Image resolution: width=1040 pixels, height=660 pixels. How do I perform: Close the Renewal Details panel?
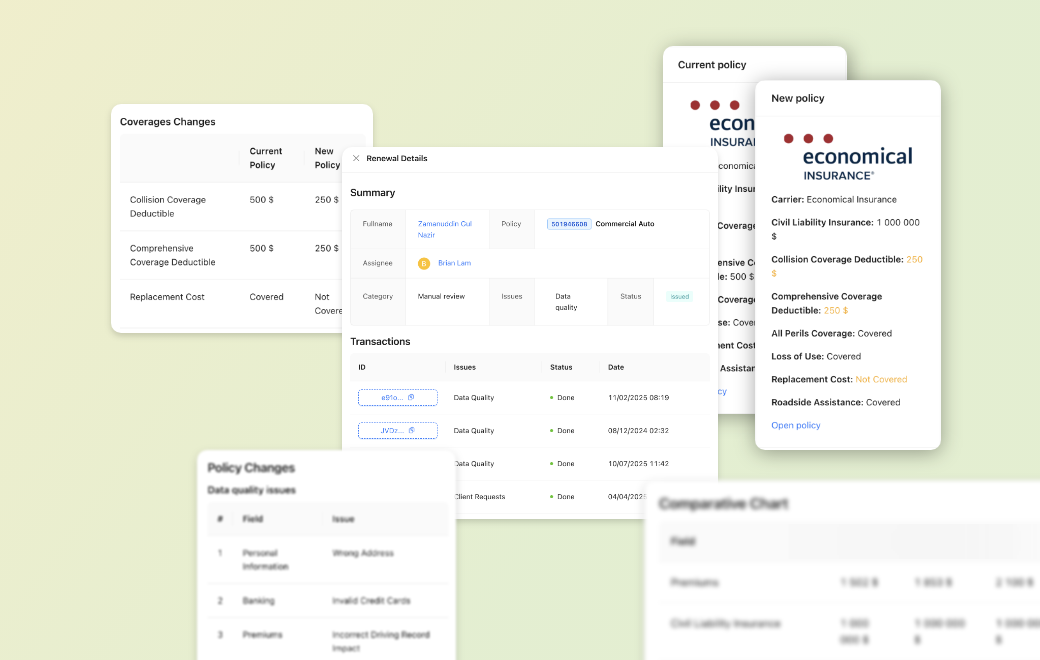coord(356,159)
